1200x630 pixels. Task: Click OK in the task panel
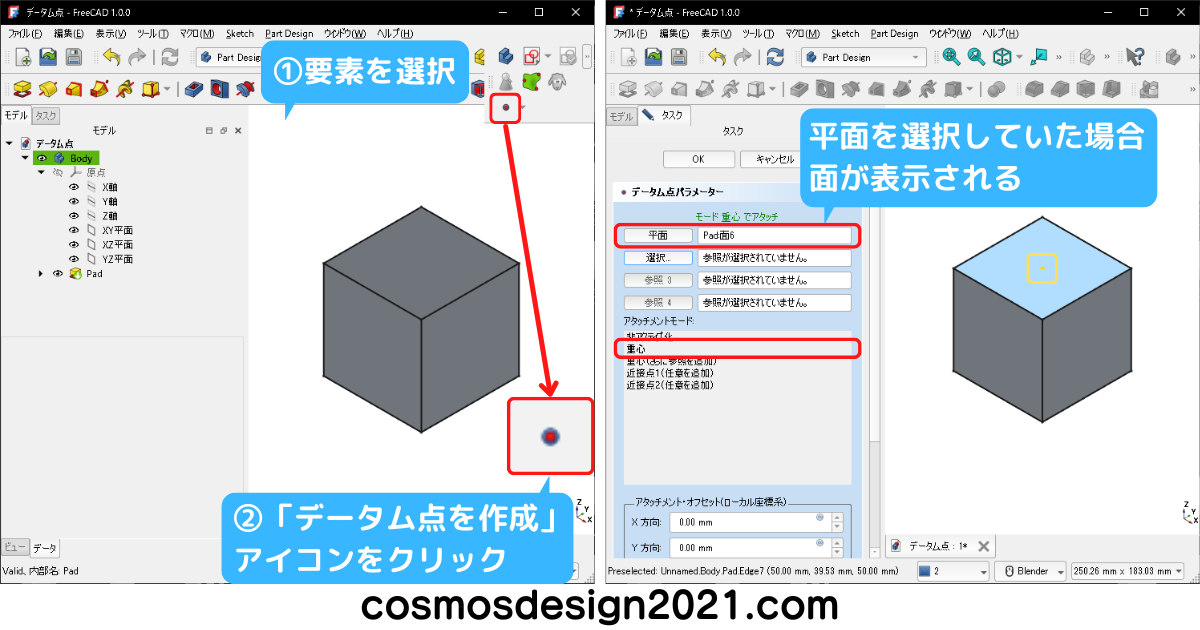point(698,159)
